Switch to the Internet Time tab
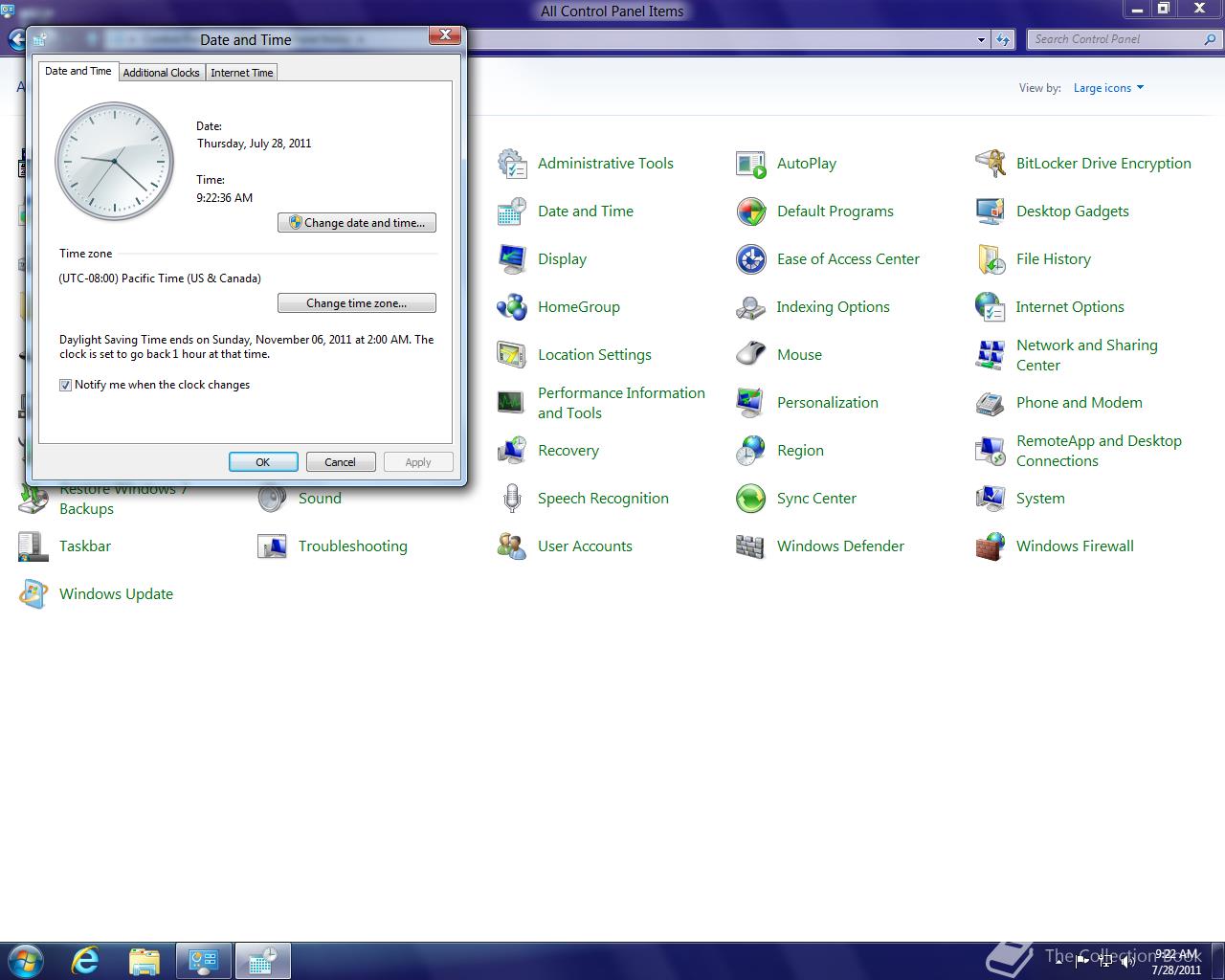Screen dimensions: 1225x980 click(x=242, y=73)
